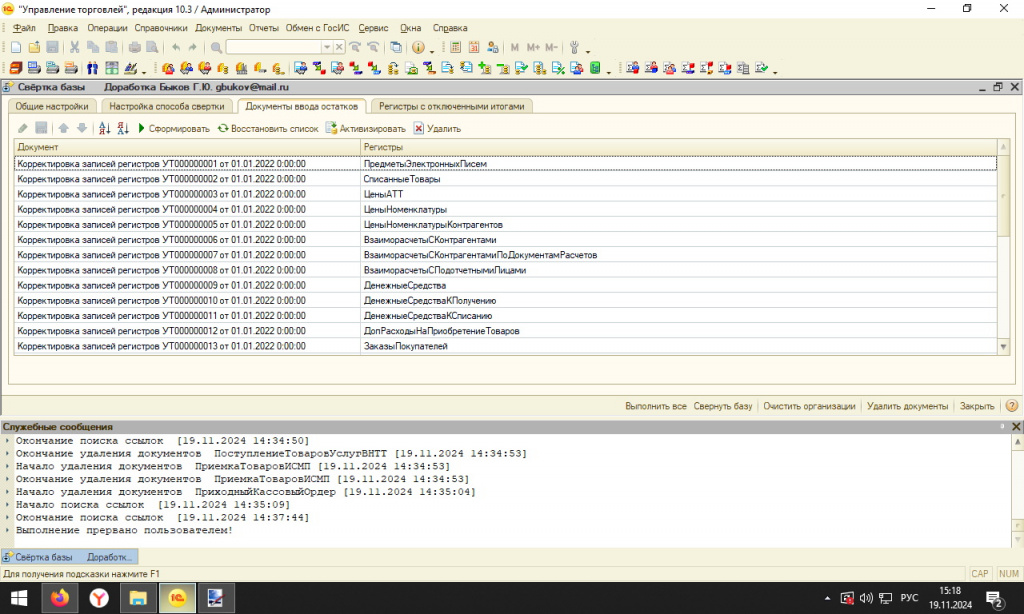Open the Отчеты menu

pyautogui.click(x=263, y=28)
